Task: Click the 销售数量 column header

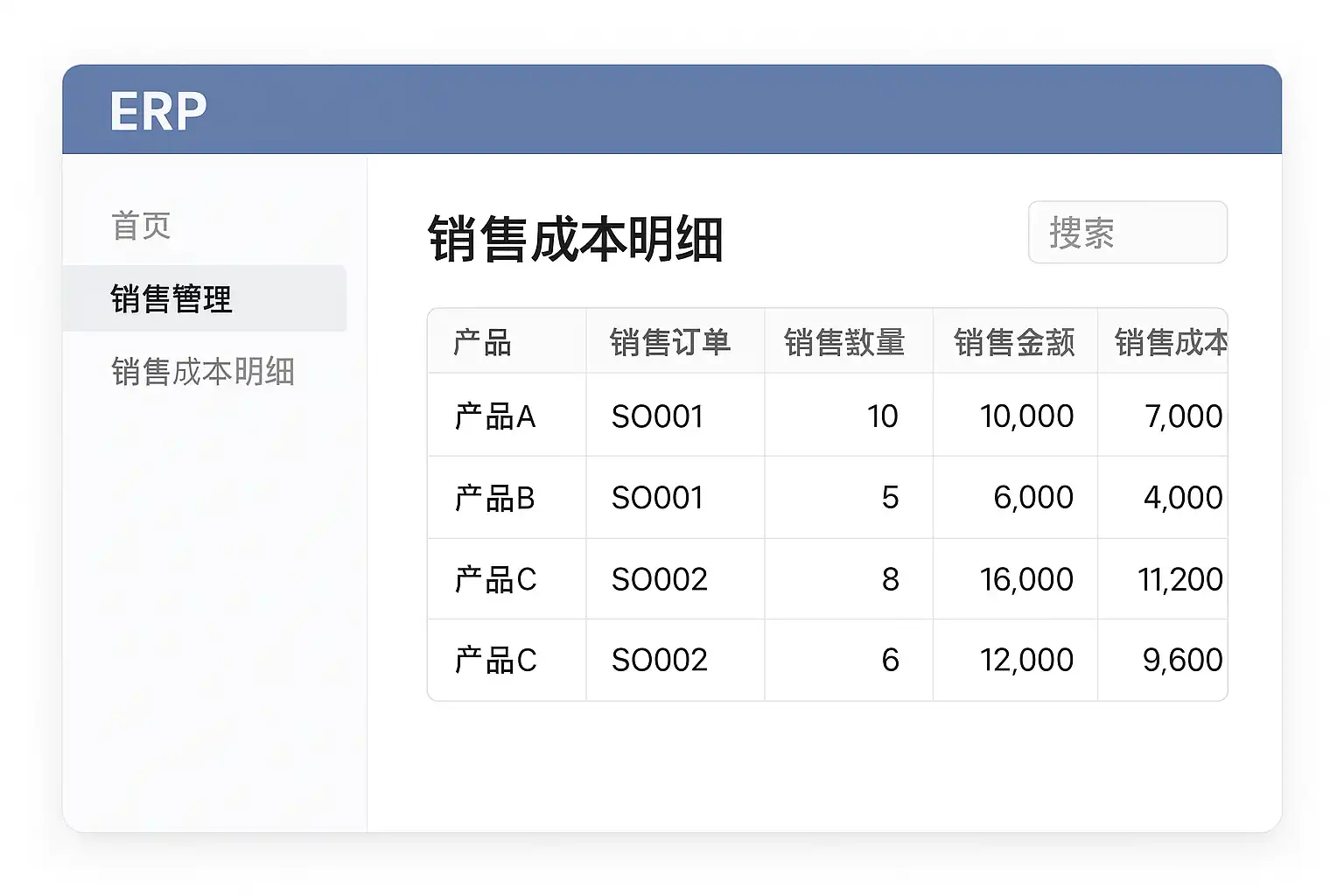Action: (x=844, y=342)
